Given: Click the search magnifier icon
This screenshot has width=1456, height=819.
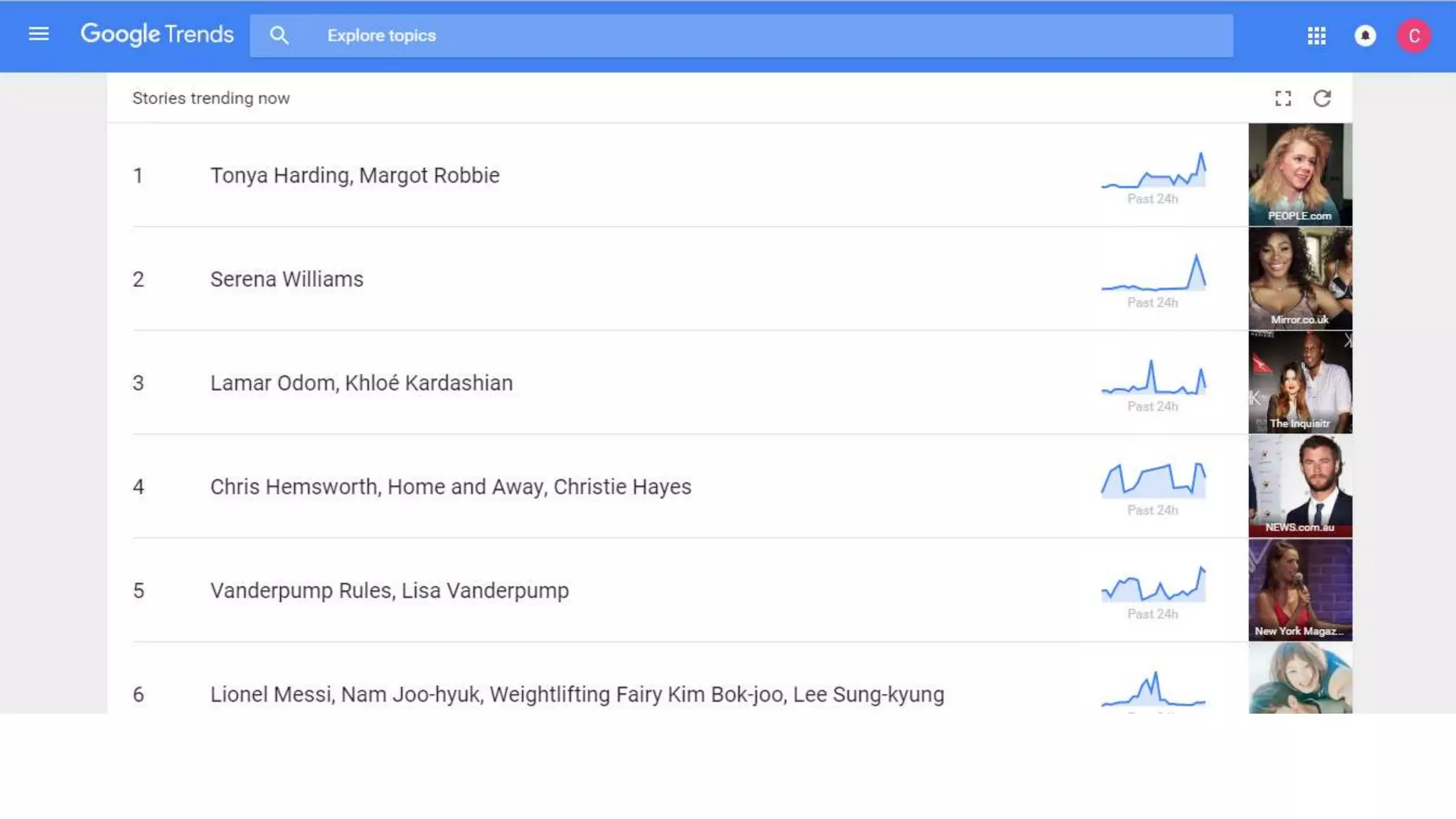Looking at the screenshot, I should [x=279, y=36].
